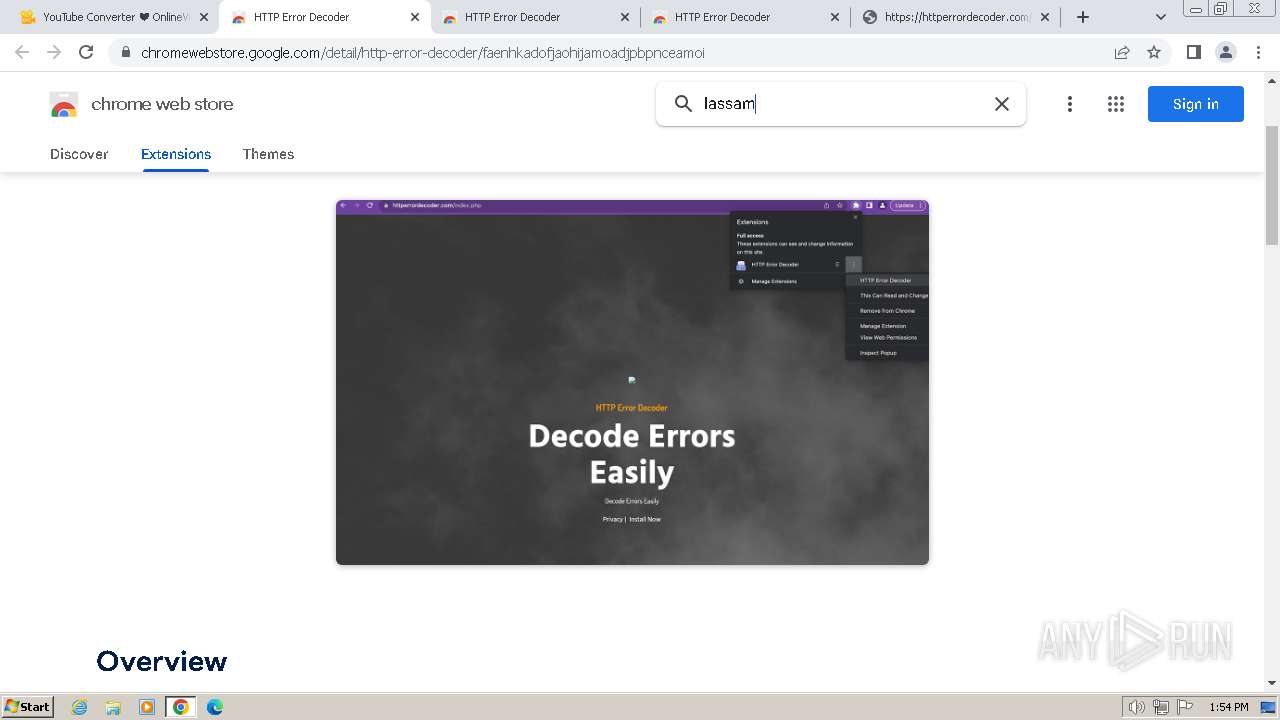
Task: Open the extension screenshot preview
Action: (x=632, y=382)
